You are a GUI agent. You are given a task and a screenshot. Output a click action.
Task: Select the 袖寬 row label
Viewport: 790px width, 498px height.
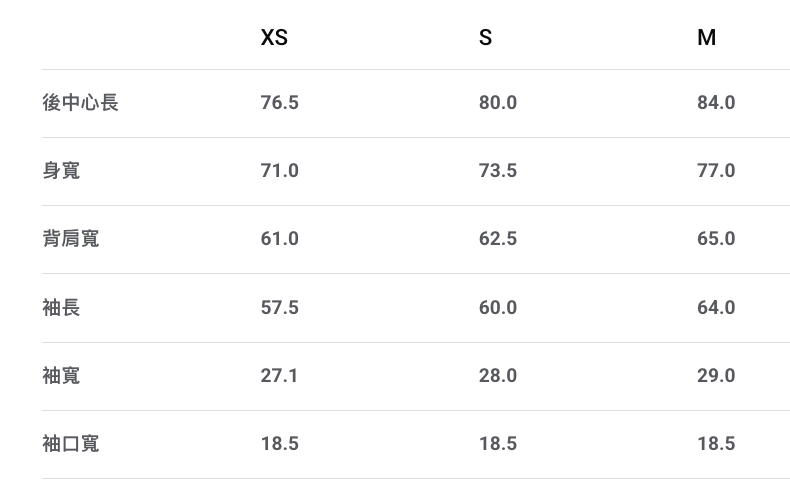[61, 375]
